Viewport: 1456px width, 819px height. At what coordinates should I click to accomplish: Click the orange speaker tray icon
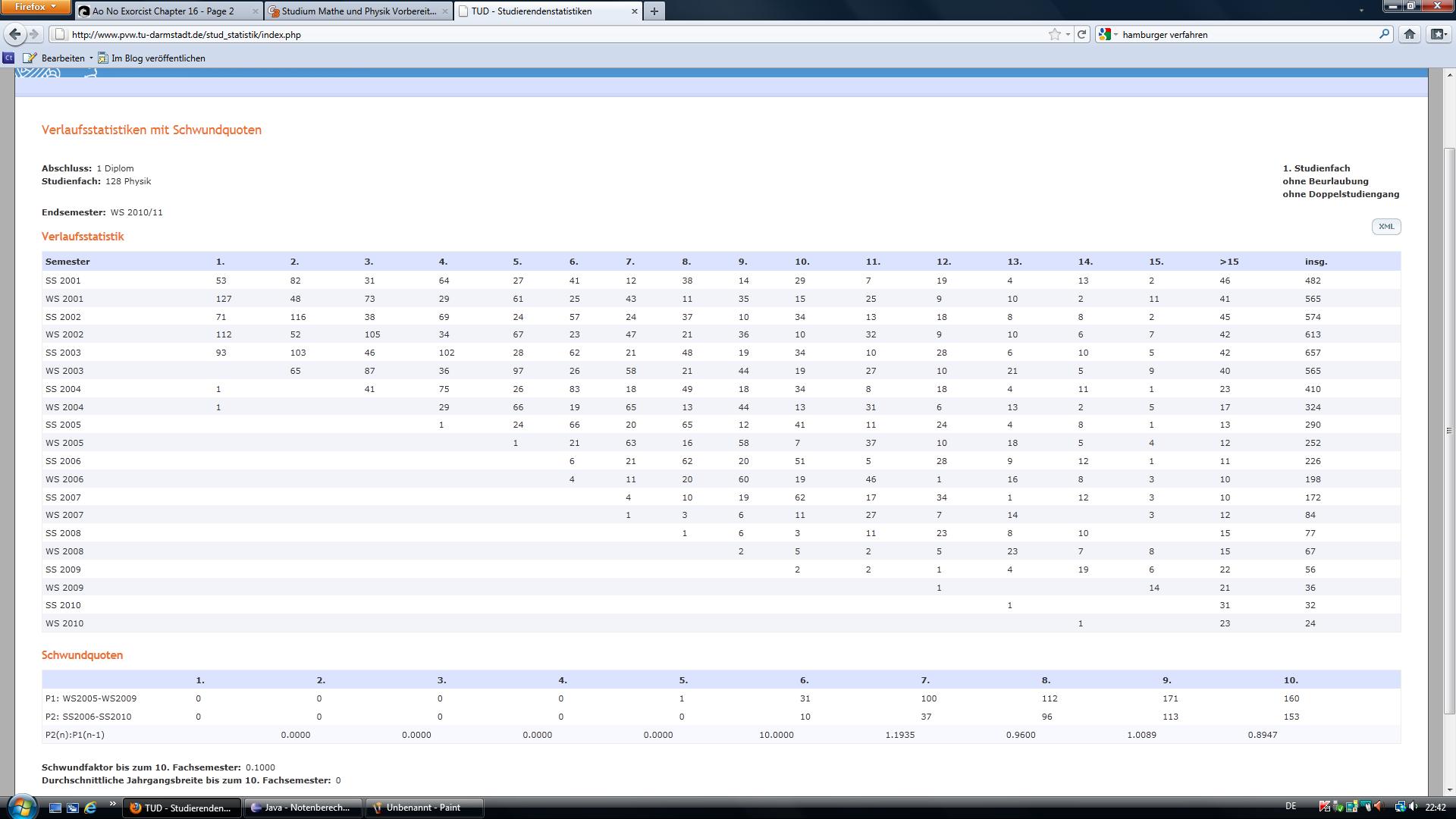[x=1379, y=807]
